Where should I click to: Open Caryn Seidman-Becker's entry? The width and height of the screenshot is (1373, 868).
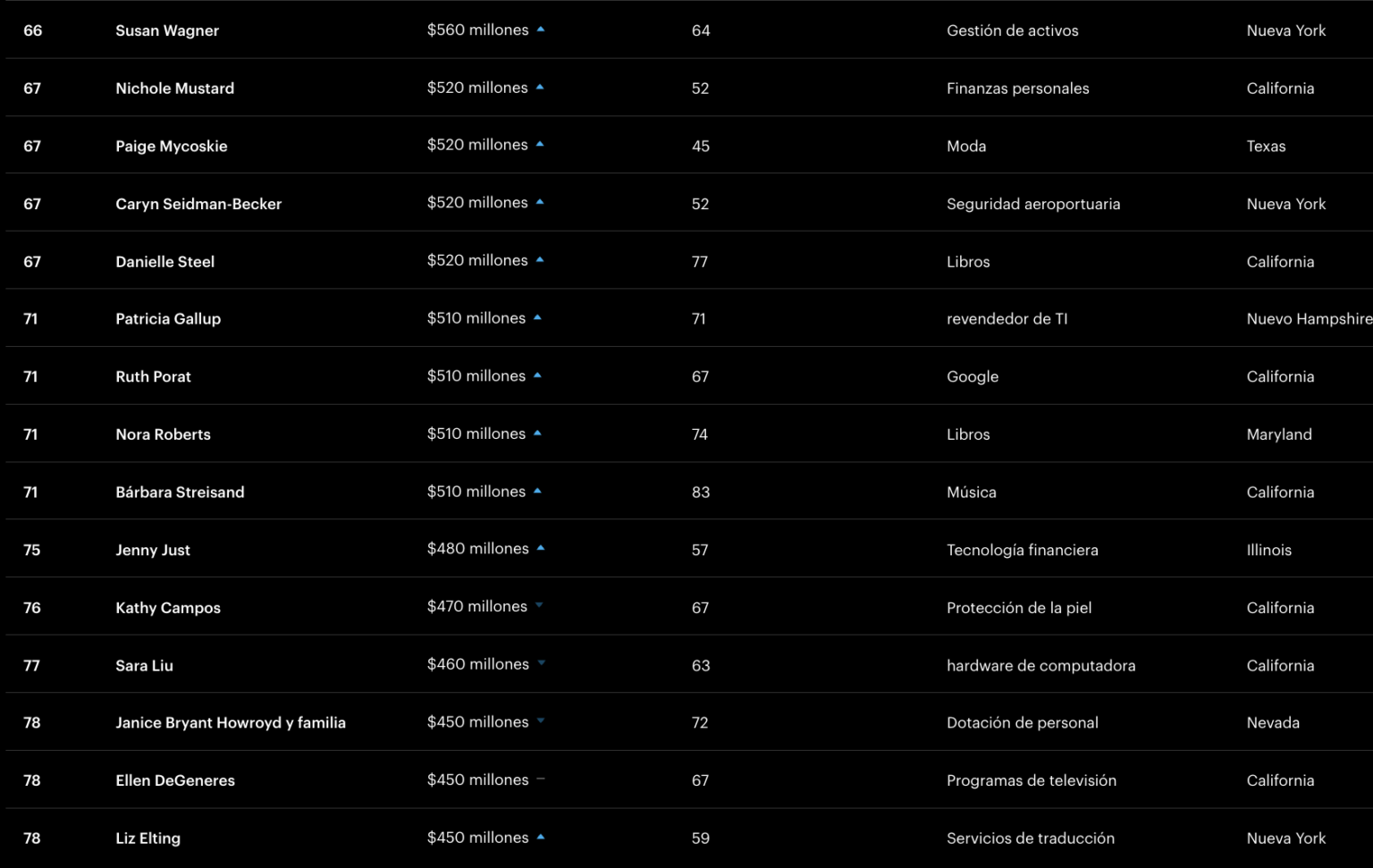(198, 204)
